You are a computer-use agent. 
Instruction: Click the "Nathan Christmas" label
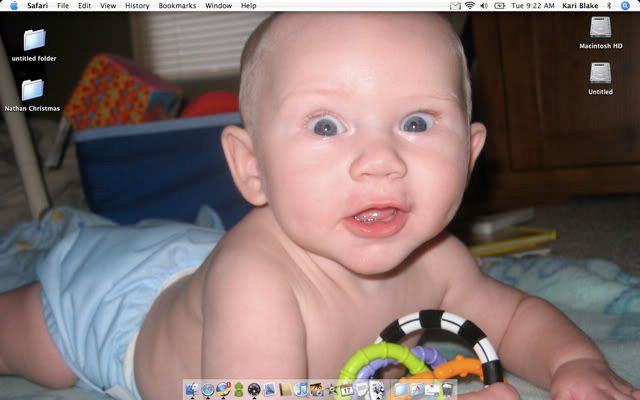click(x=32, y=109)
